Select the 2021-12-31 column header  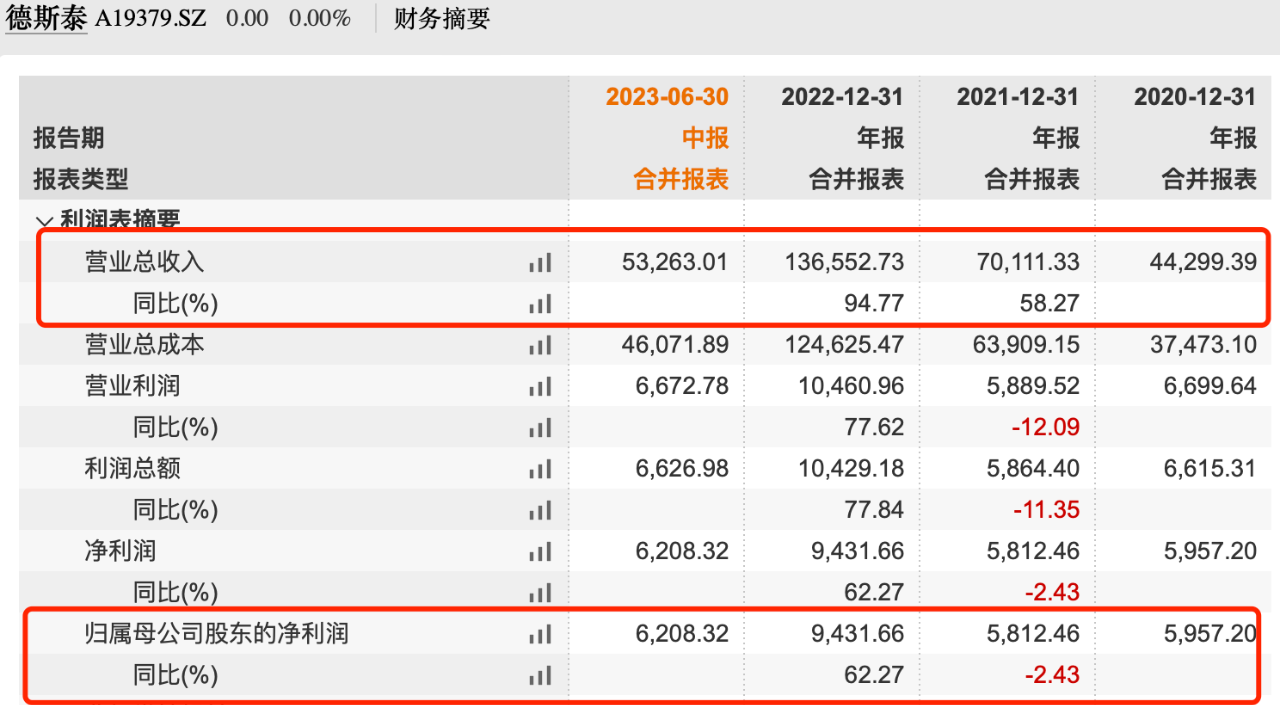(1018, 97)
